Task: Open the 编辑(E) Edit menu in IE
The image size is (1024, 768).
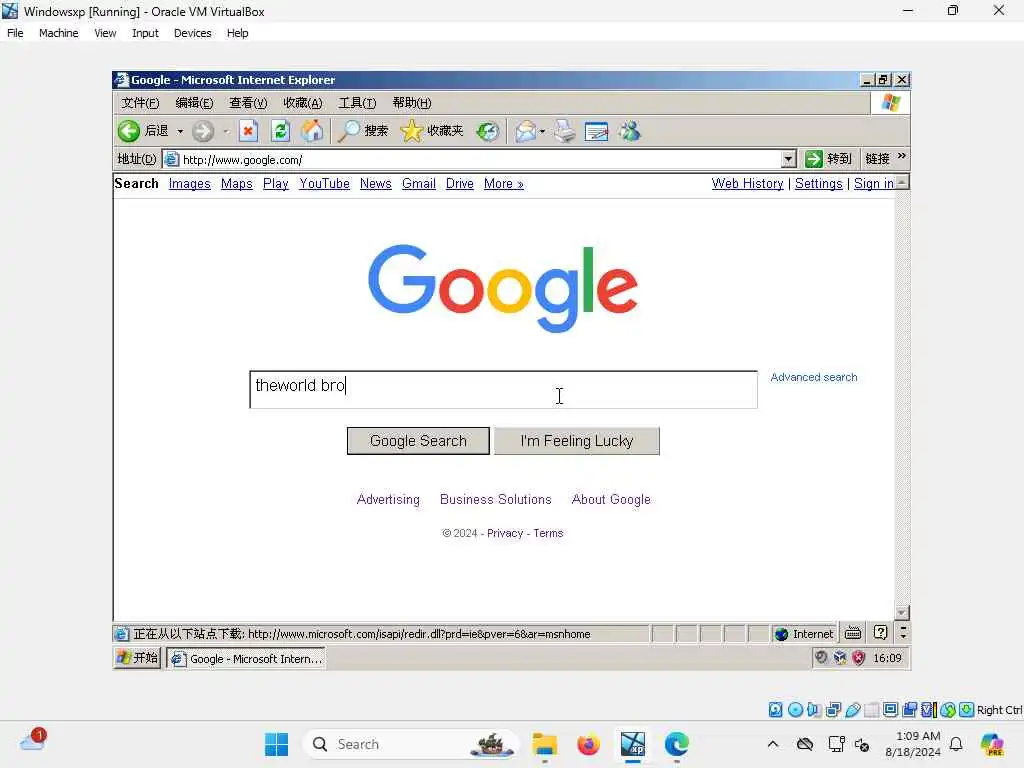Action: [x=195, y=103]
